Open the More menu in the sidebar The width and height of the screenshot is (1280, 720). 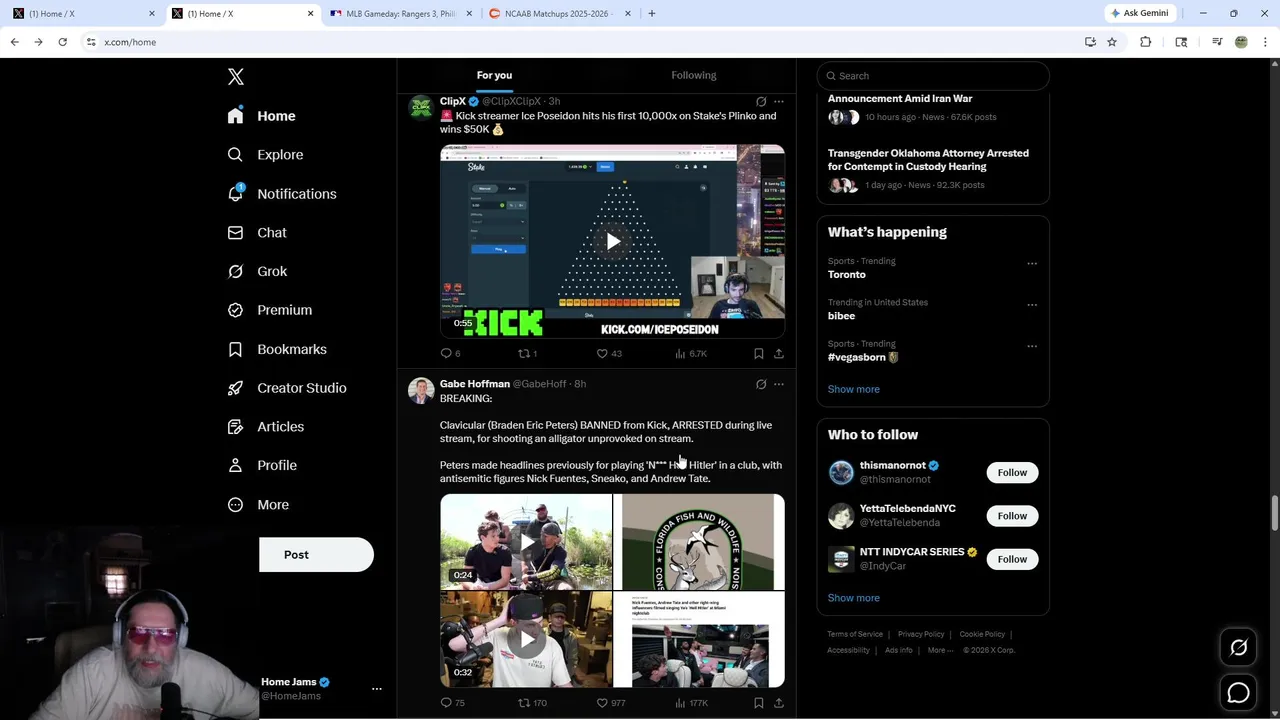(x=258, y=505)
